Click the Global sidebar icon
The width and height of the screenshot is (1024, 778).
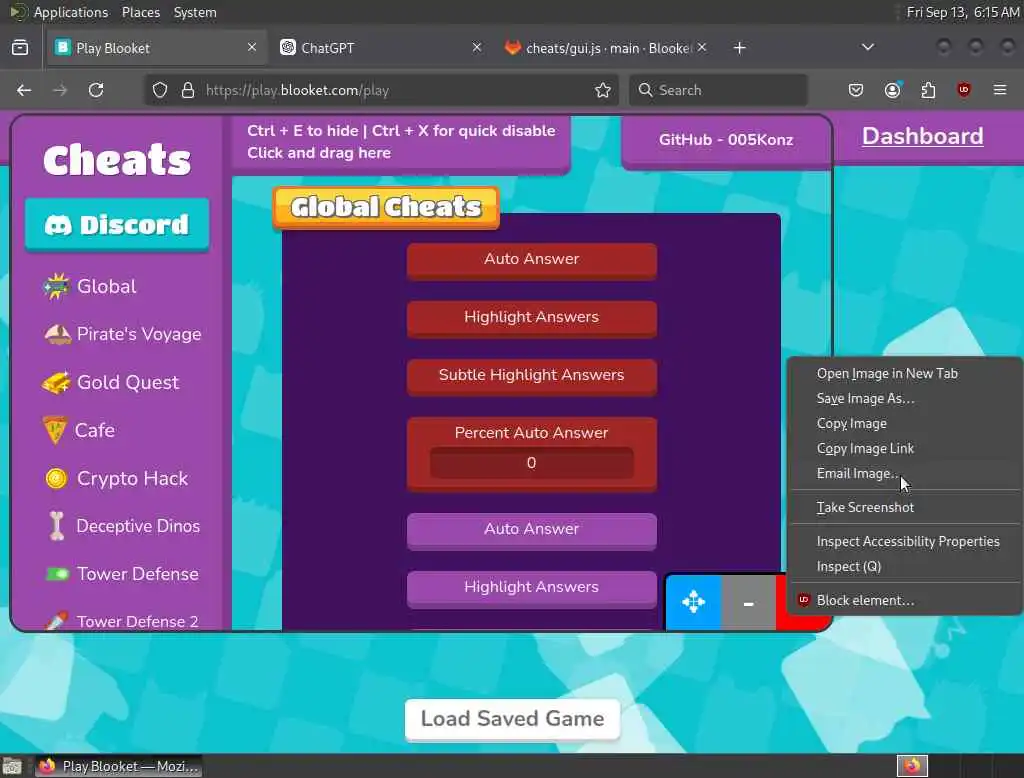(x=56, y=286)
